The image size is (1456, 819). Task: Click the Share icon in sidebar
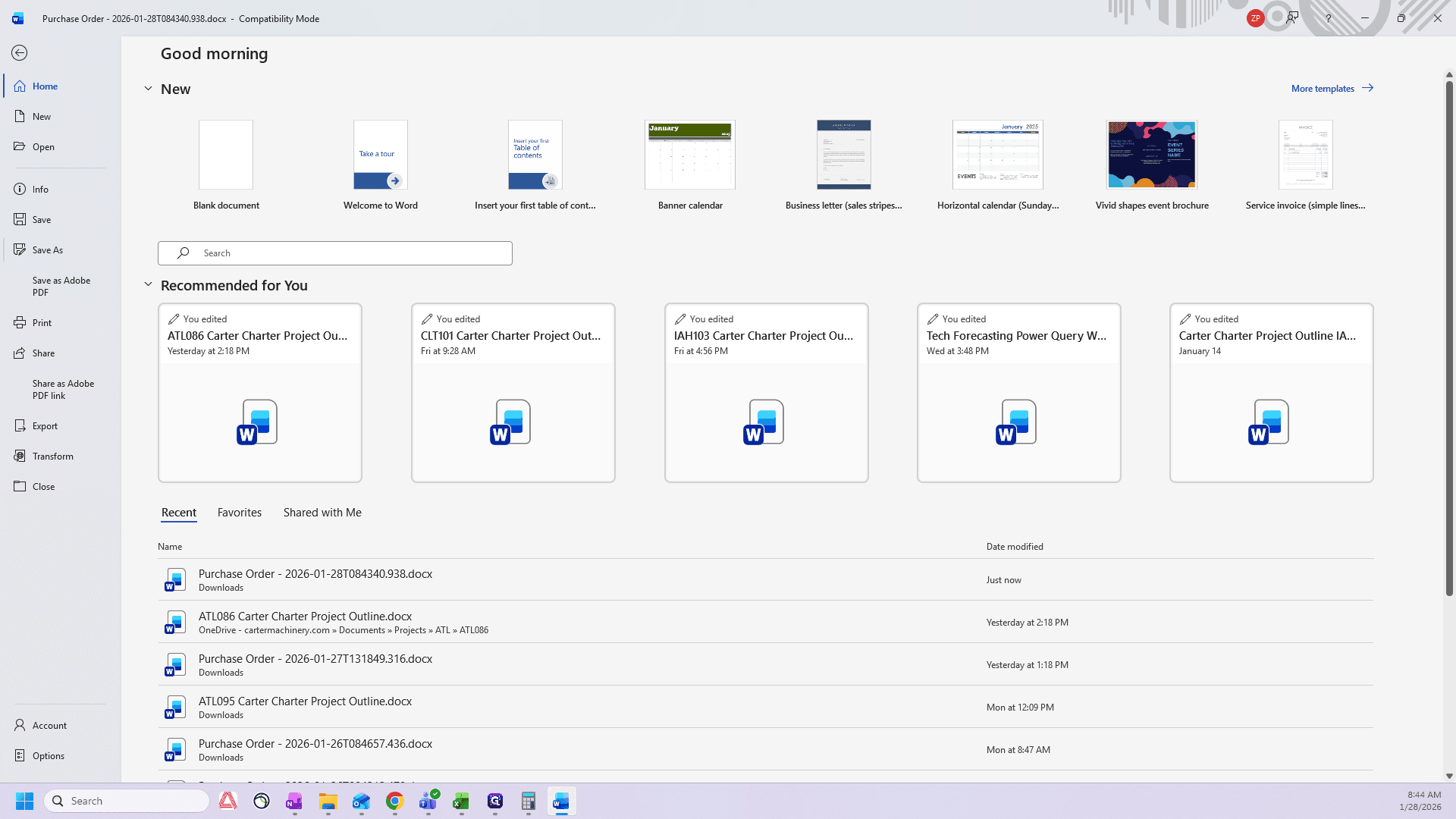tap(20, 353)
